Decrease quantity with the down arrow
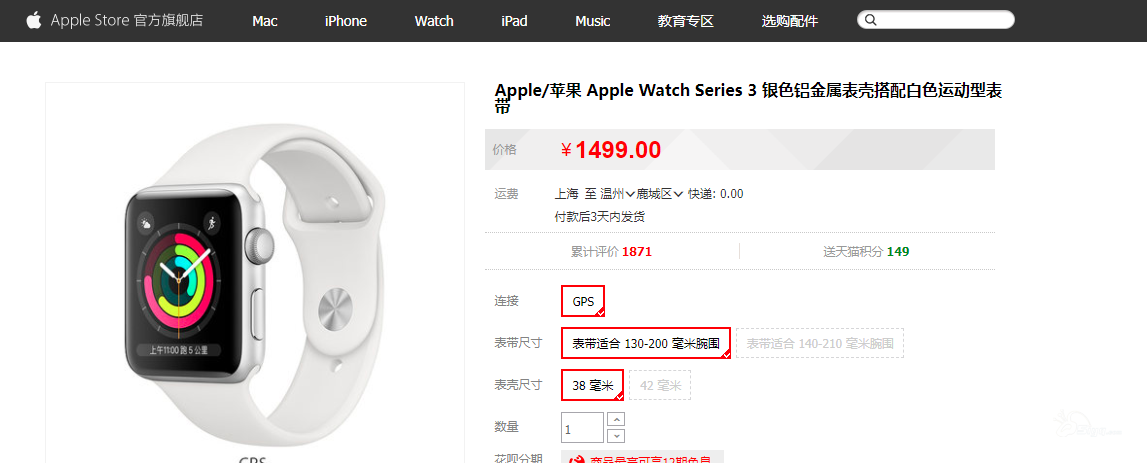1147x463 pixels. 617,436
